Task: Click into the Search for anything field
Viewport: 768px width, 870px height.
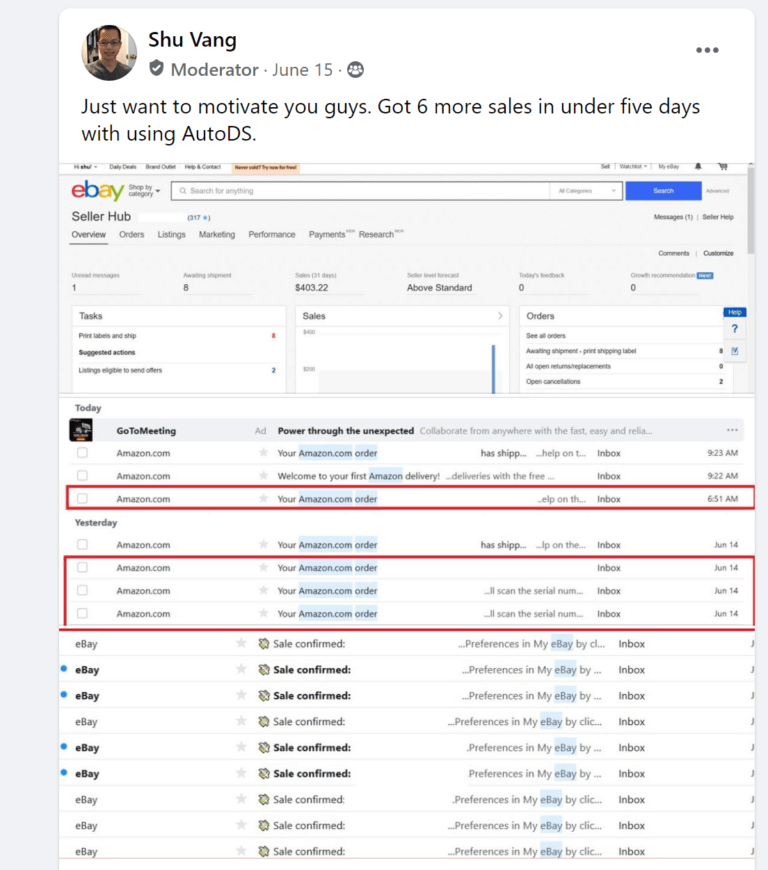Action: pyautogui.click(x=361, y=191)
